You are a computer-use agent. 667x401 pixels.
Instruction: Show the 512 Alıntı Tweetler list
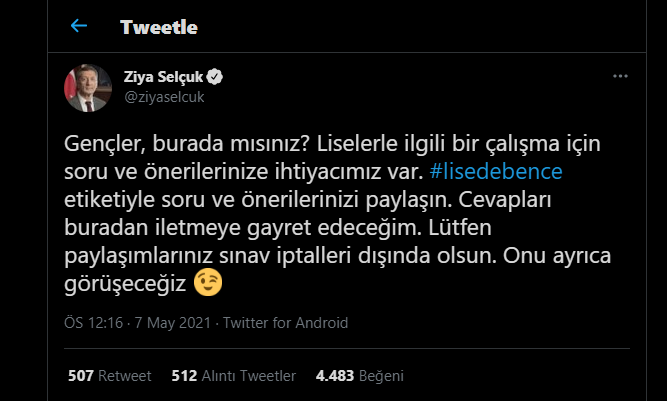coord(233,376)
